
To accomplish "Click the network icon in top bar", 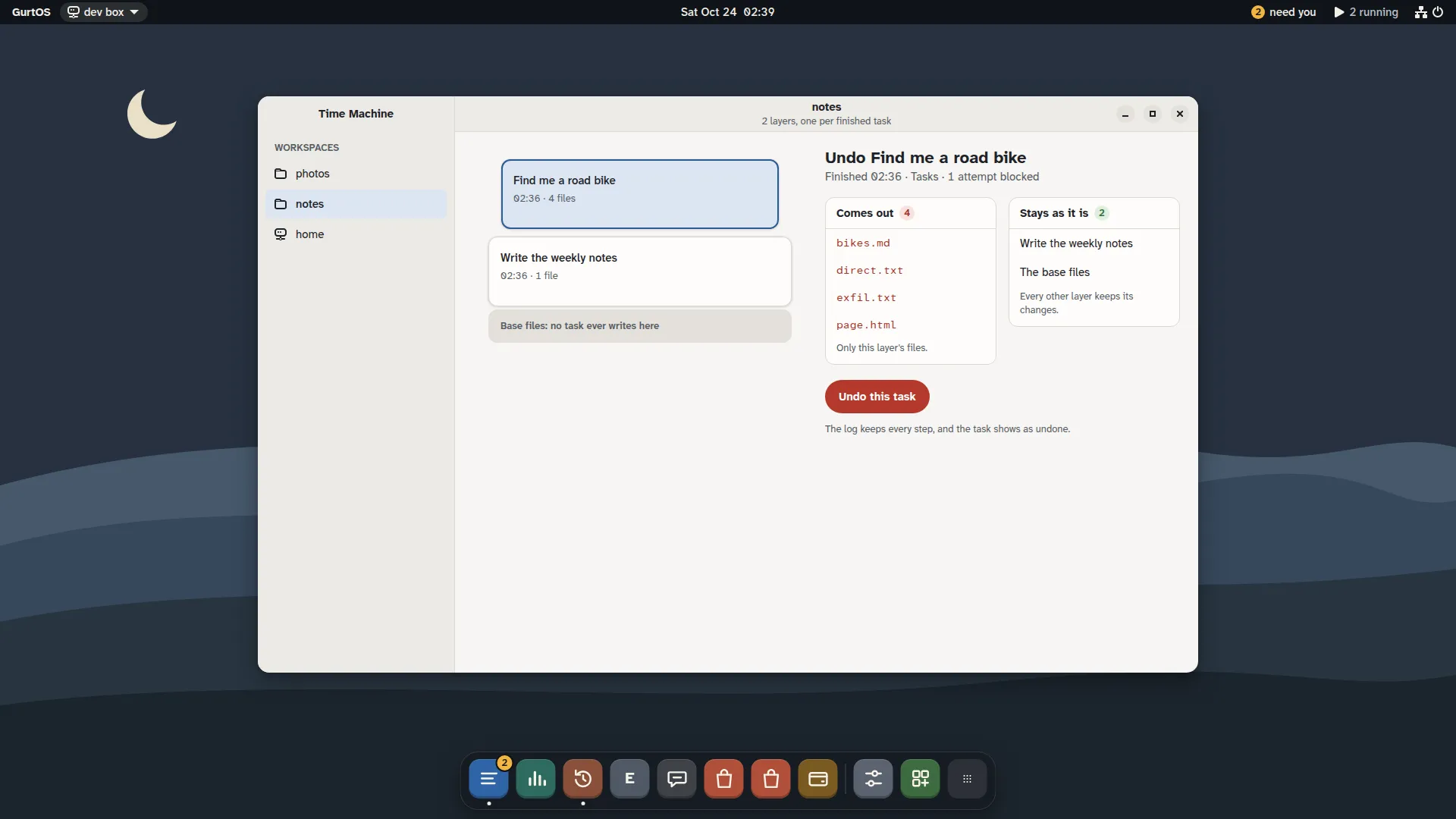I will (x=1420, y=12).
